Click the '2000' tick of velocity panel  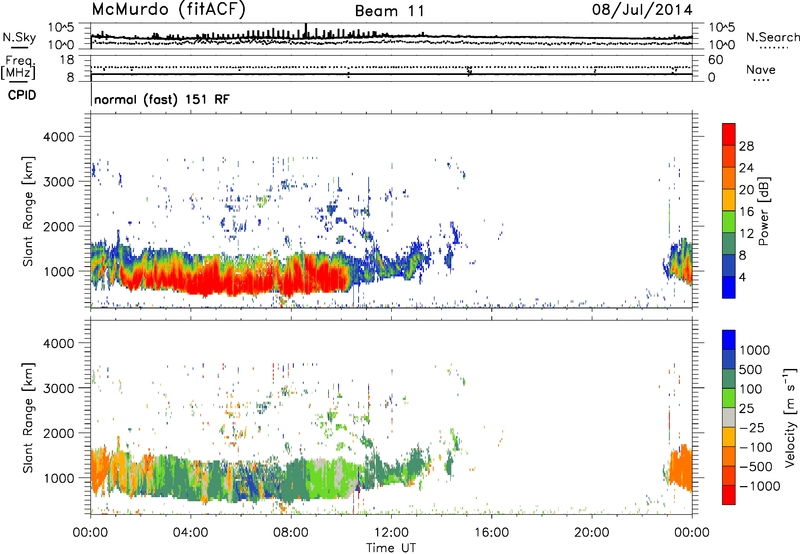point(59,433)
